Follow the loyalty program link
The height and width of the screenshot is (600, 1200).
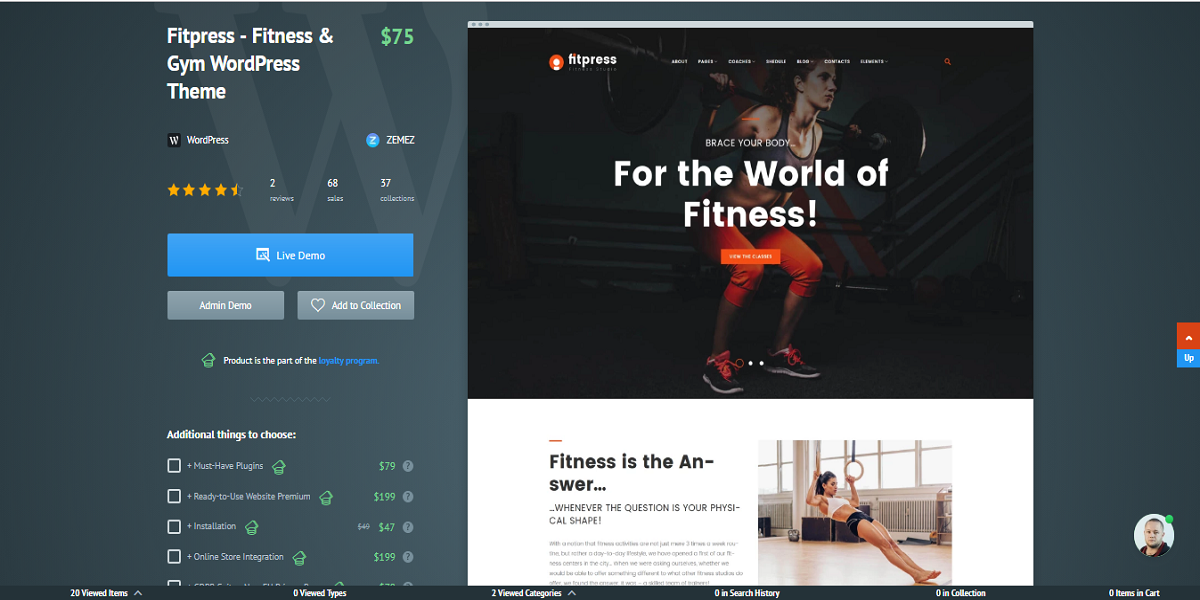click(x=349, y=361)
